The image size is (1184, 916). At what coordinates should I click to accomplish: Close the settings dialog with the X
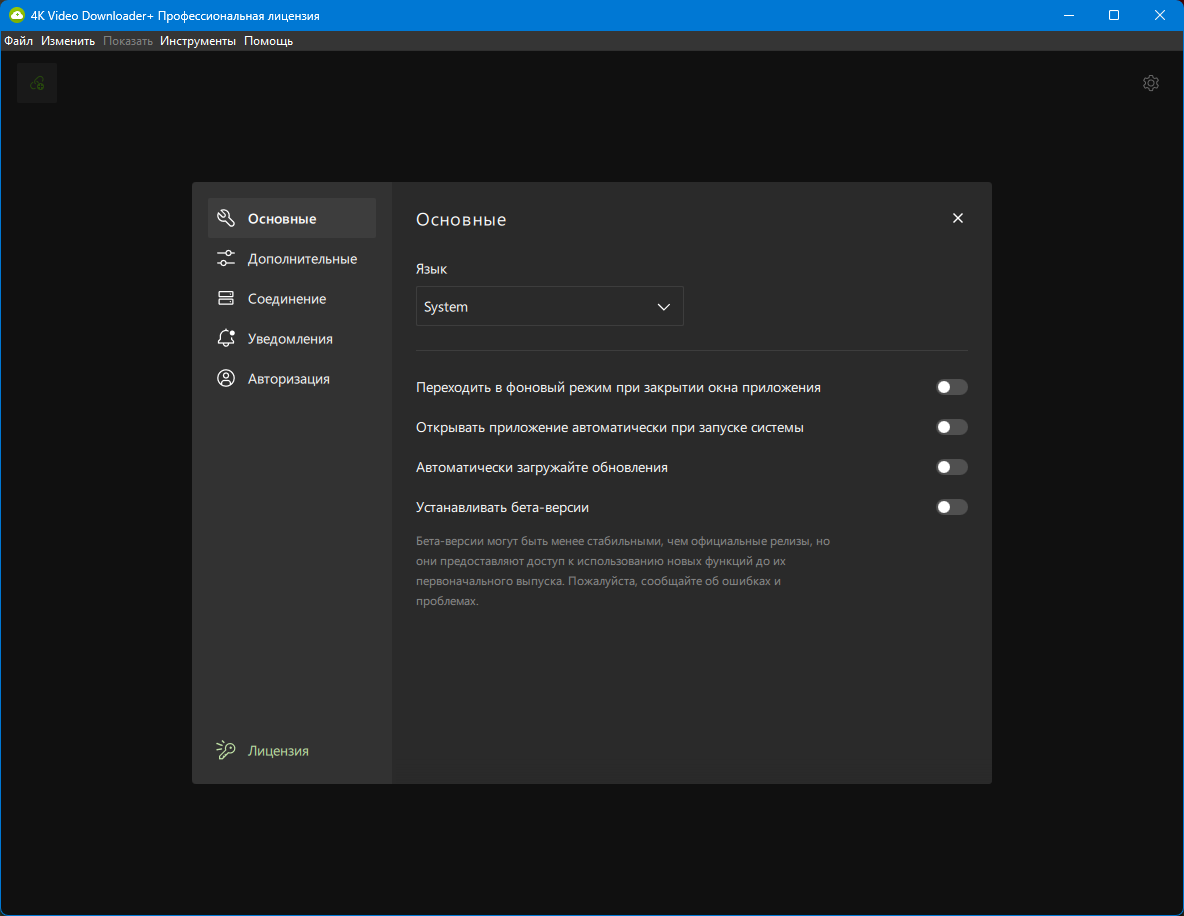click(957, 218)
